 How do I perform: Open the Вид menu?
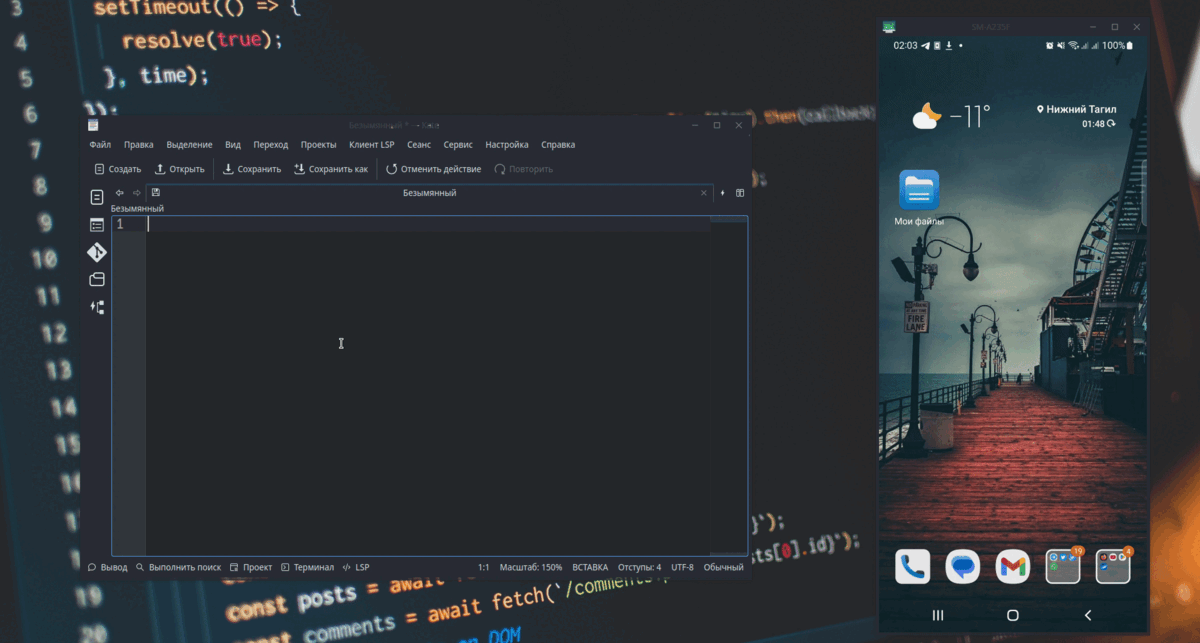click(233, 145)
